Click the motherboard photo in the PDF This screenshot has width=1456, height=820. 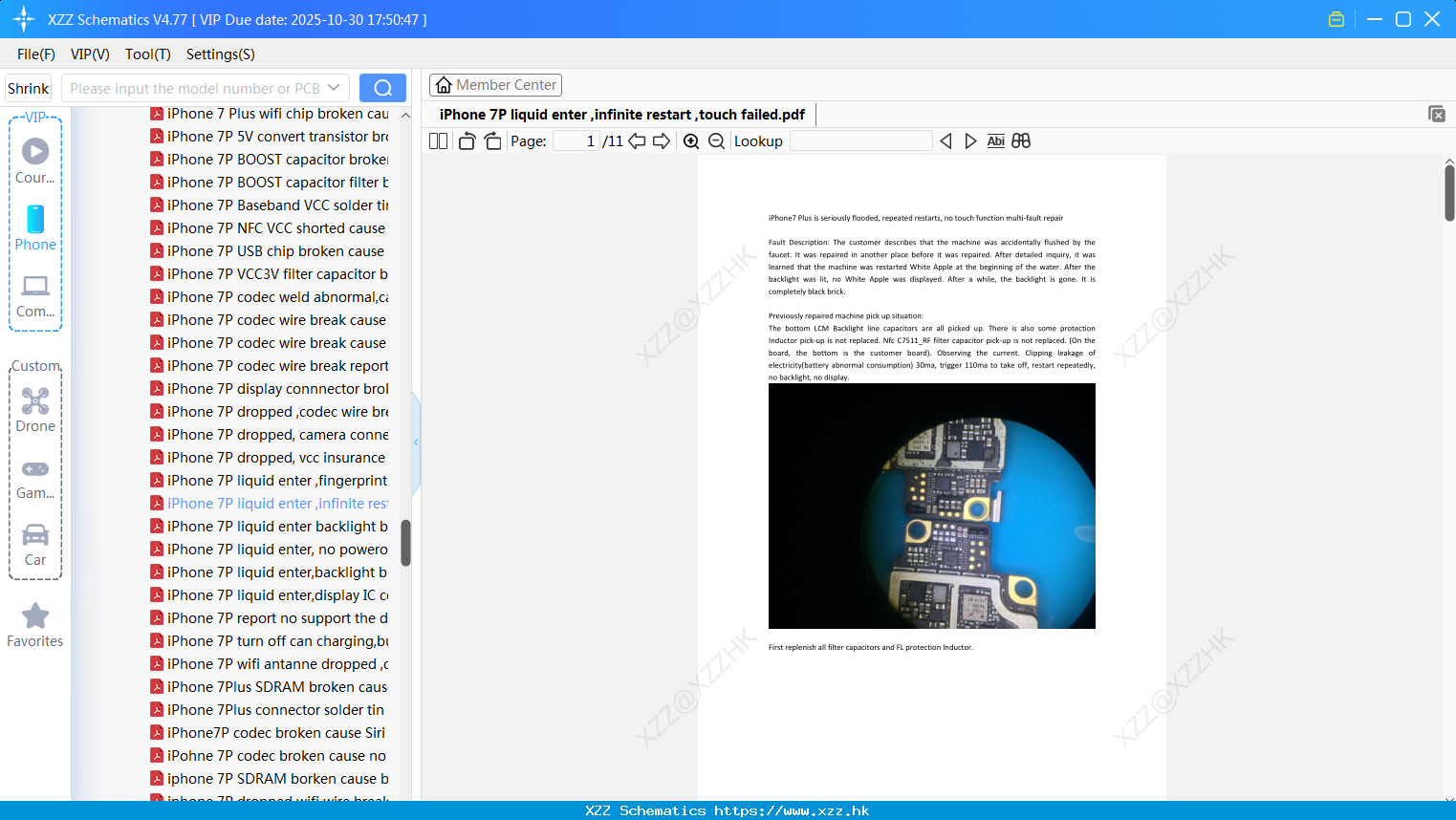[932, 506]
